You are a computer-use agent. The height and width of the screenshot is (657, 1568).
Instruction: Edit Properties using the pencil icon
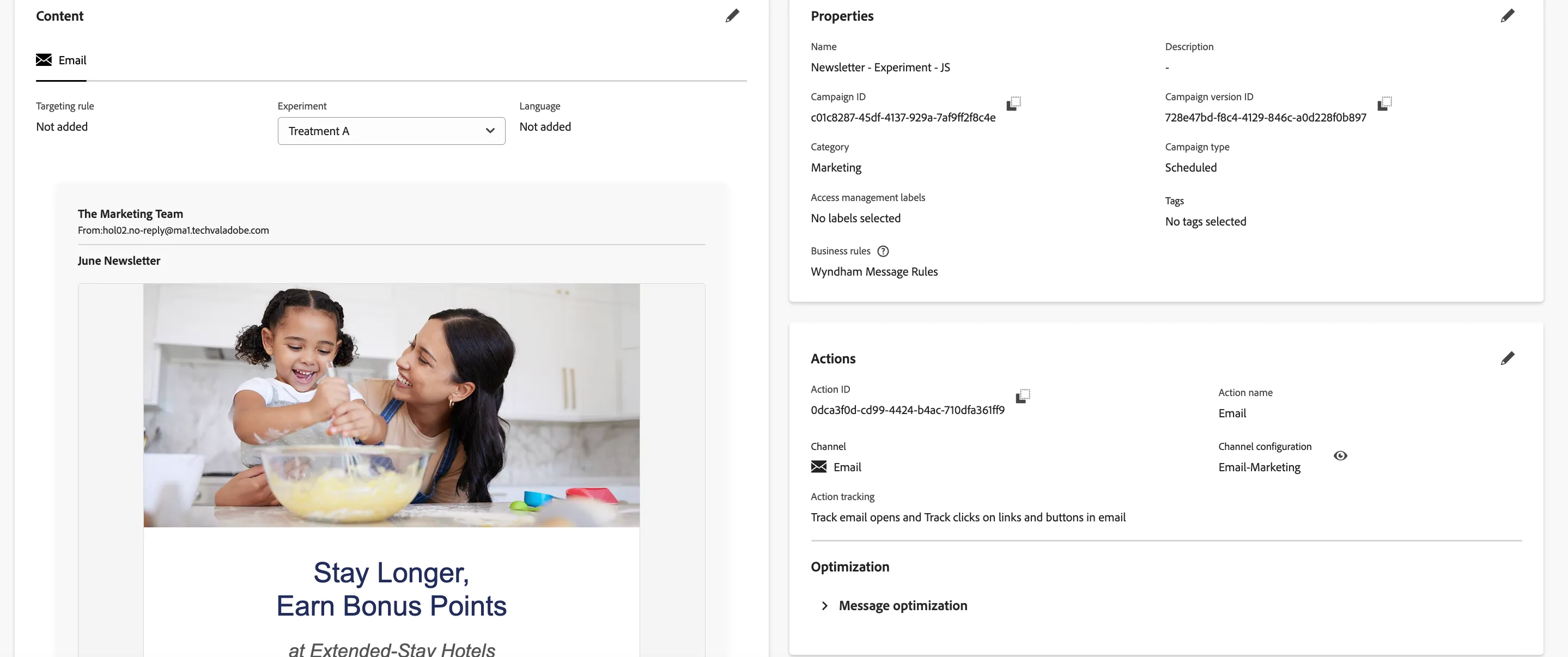point(1507,16)
